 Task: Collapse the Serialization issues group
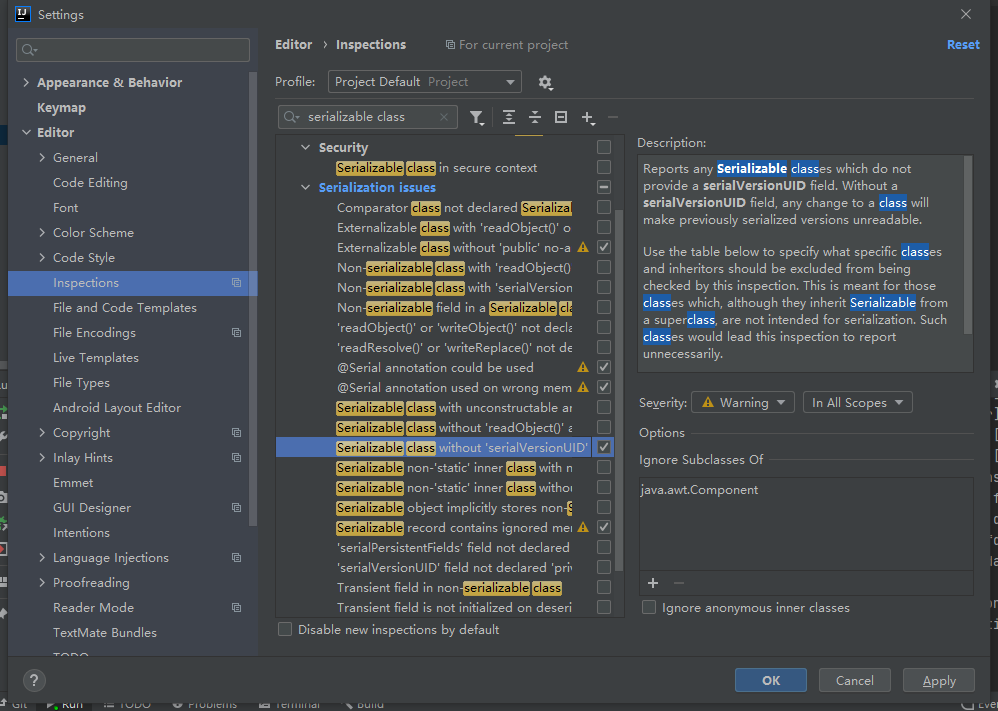click(306, 188)
